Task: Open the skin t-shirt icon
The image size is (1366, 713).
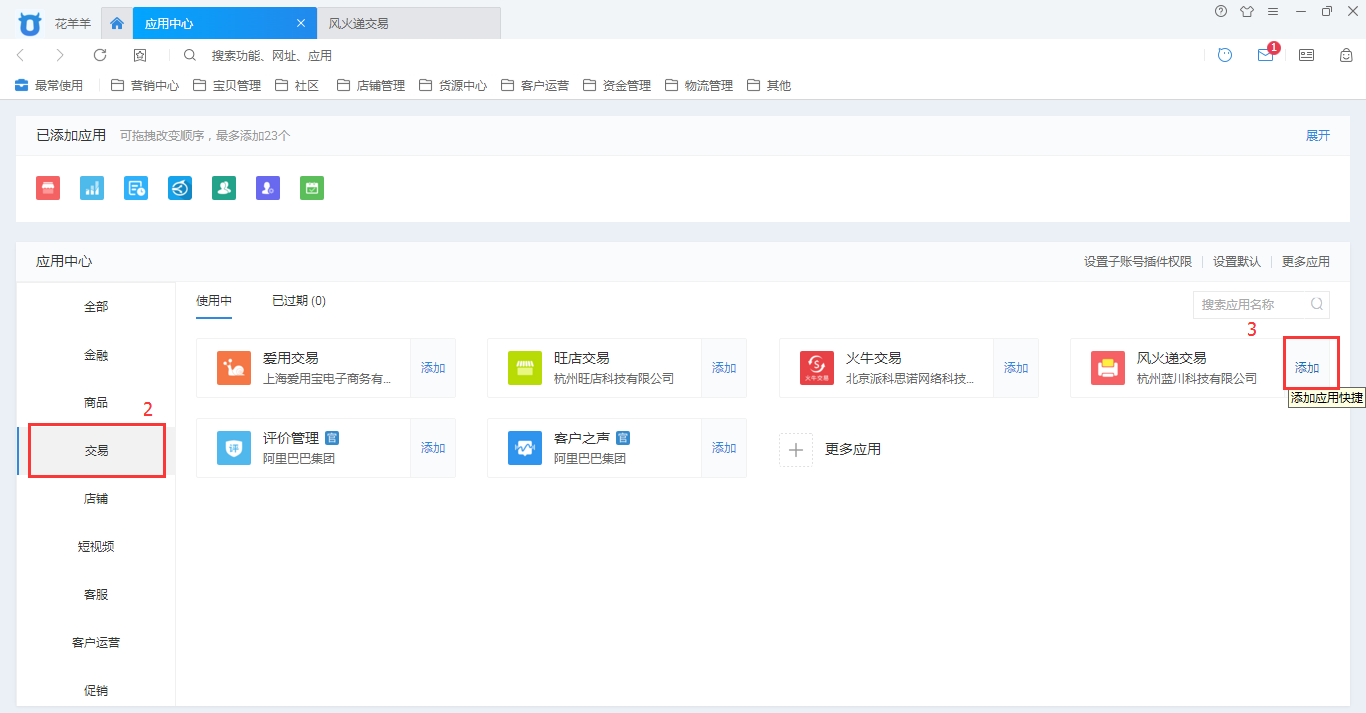Action: tap(1247, 11)
